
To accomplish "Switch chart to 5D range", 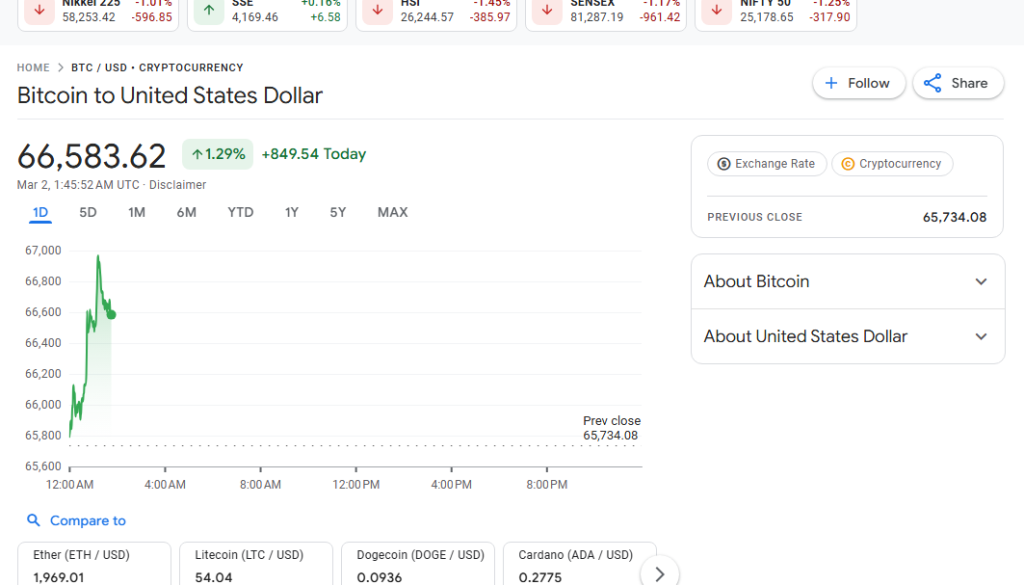I will [88, 212].
